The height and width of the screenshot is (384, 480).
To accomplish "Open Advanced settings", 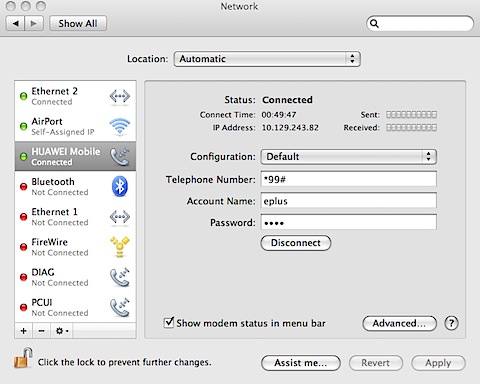I will [399, 323].
